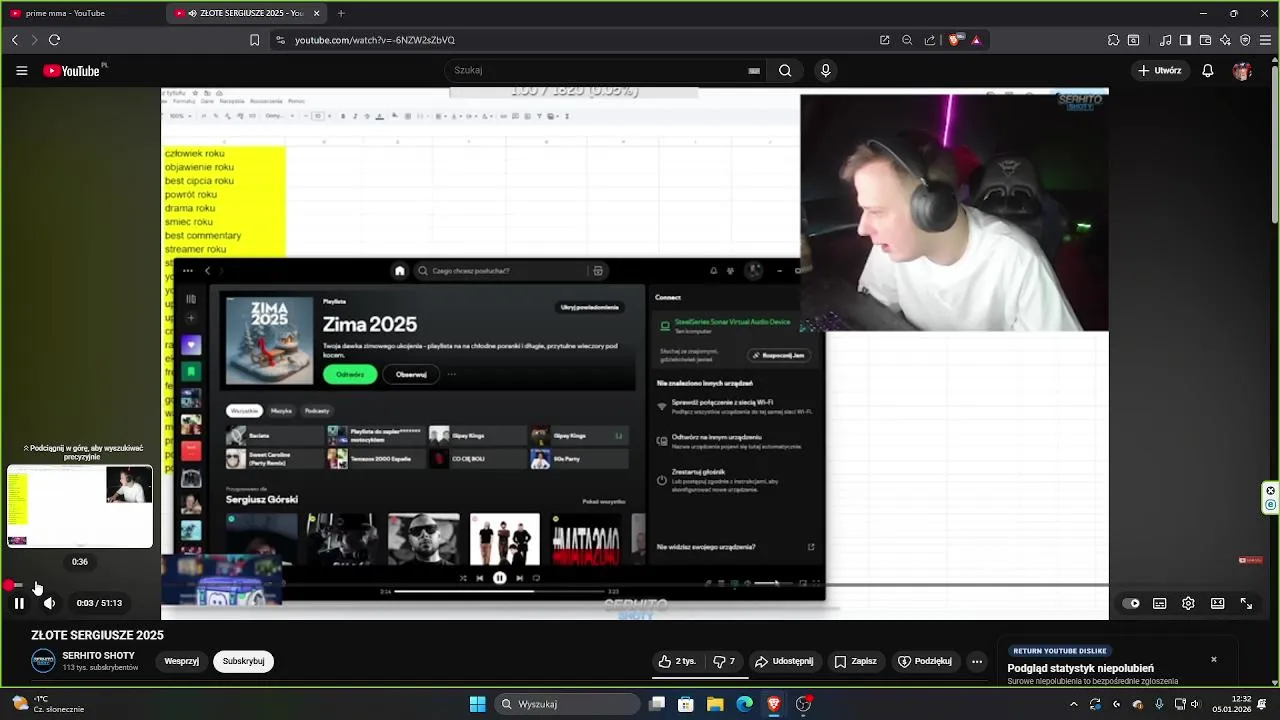This screenshot has height=720, width=1280.
Task: Go back with the browser back arrow
Action: point(14,40)
